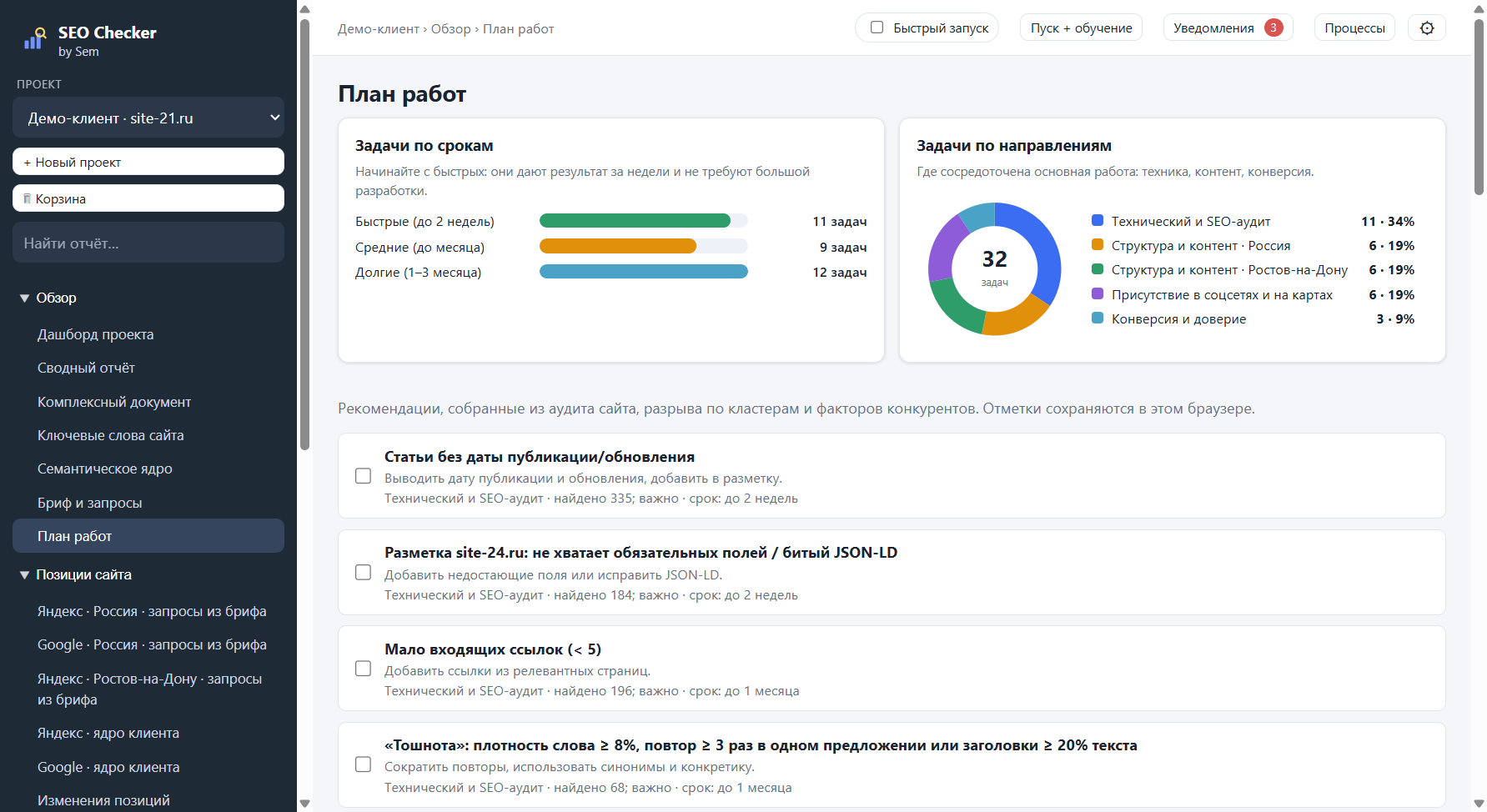
Task: Click the sidebar scrollbar down arrow
Action: [x=304, y=804]
